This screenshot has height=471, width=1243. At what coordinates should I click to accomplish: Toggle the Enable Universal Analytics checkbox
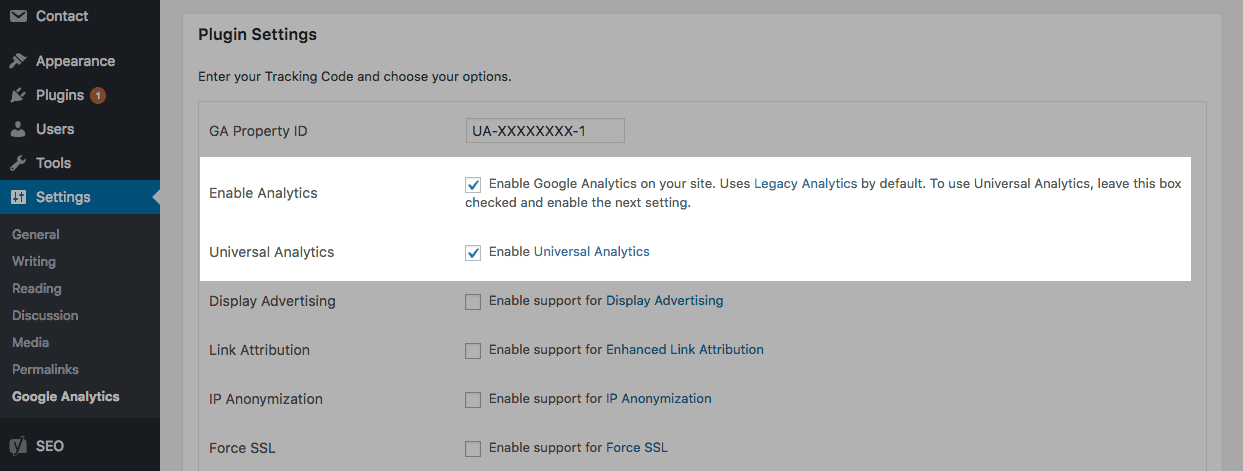tap(473, 252)
